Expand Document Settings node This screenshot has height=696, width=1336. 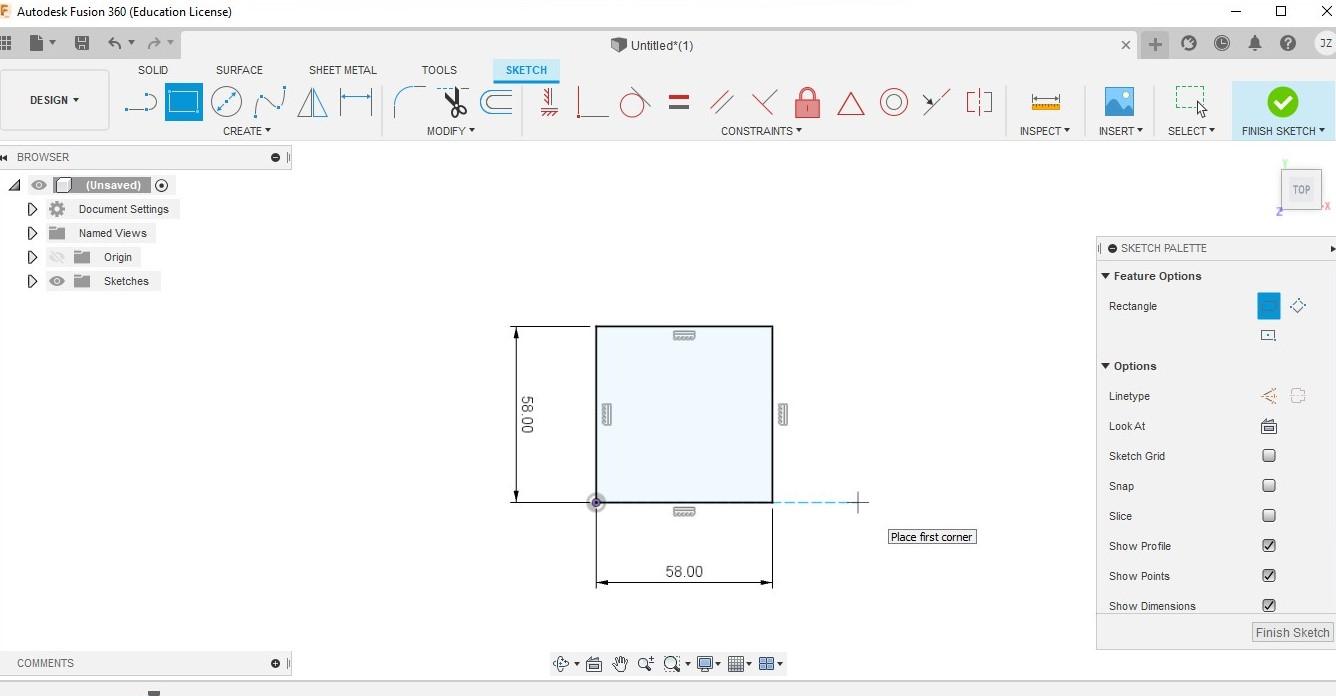32,209
